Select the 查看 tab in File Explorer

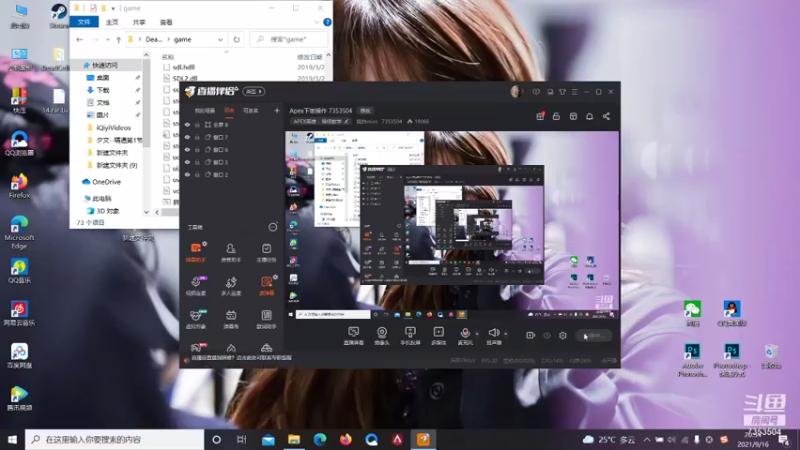coord(166,22)
